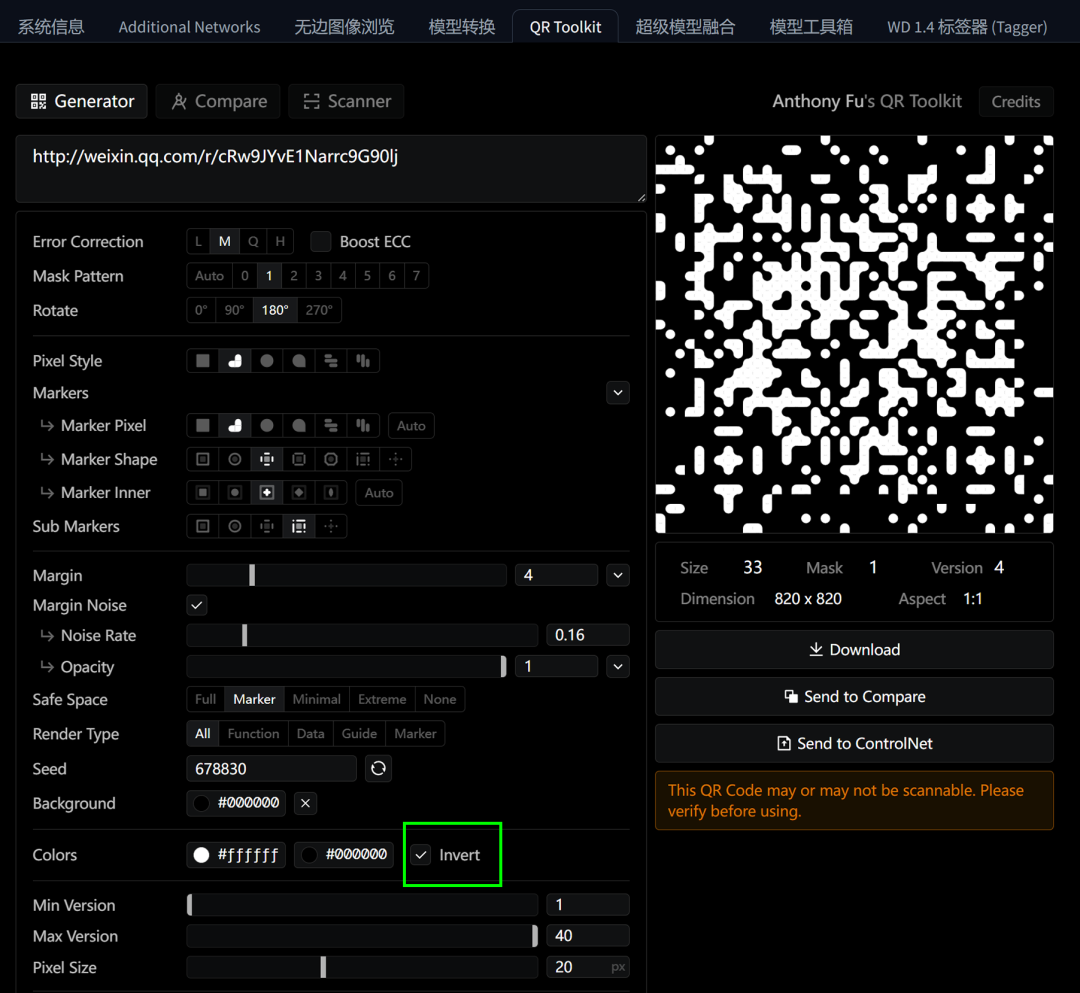
Task: Select the circle Sub Markers style
Action: pos(234,526)
